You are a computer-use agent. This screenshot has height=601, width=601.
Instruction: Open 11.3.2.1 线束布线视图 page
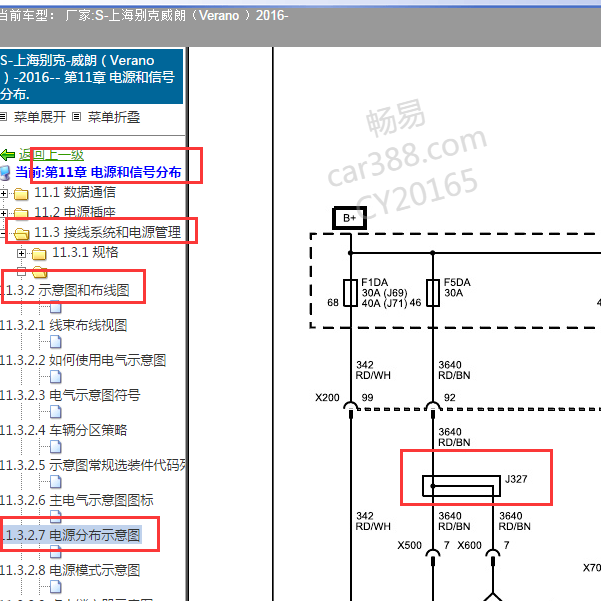[64, 325]
